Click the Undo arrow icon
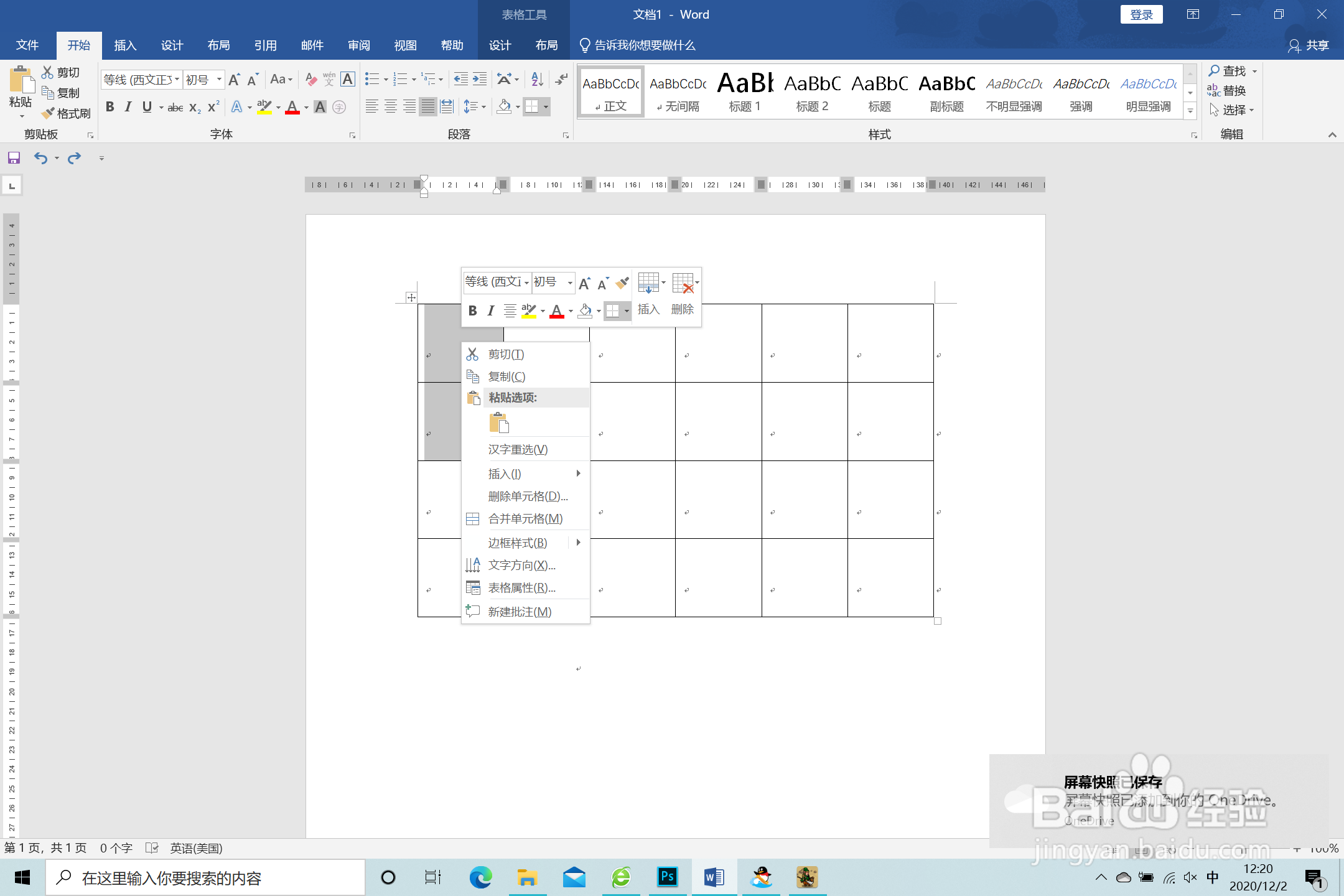This screenshot has height=896, width=1344. pos(40,158)
